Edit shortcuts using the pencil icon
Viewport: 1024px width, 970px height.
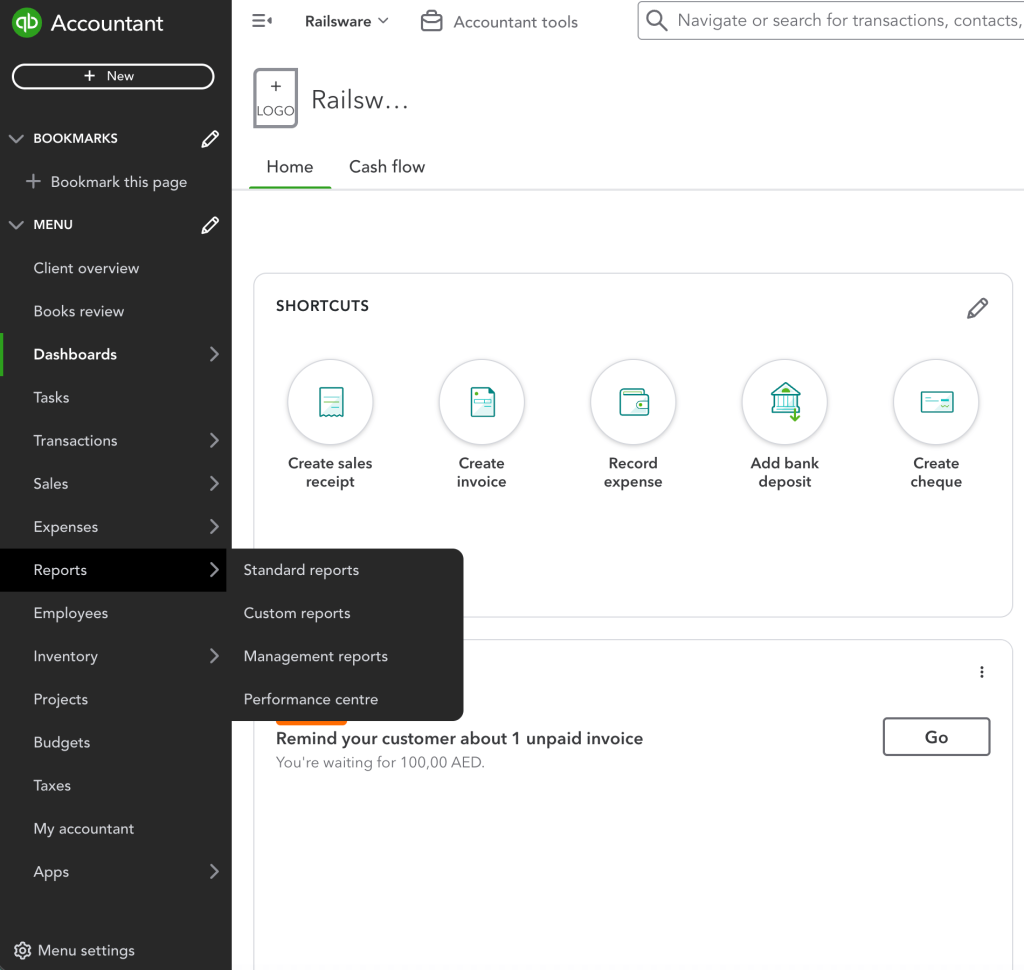[x=977, y=307]
